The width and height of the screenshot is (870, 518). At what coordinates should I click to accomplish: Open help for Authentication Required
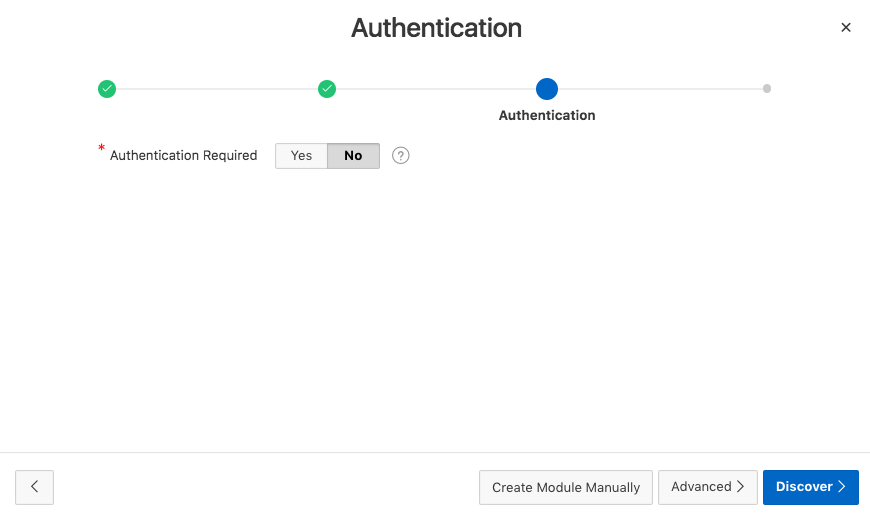401,156
